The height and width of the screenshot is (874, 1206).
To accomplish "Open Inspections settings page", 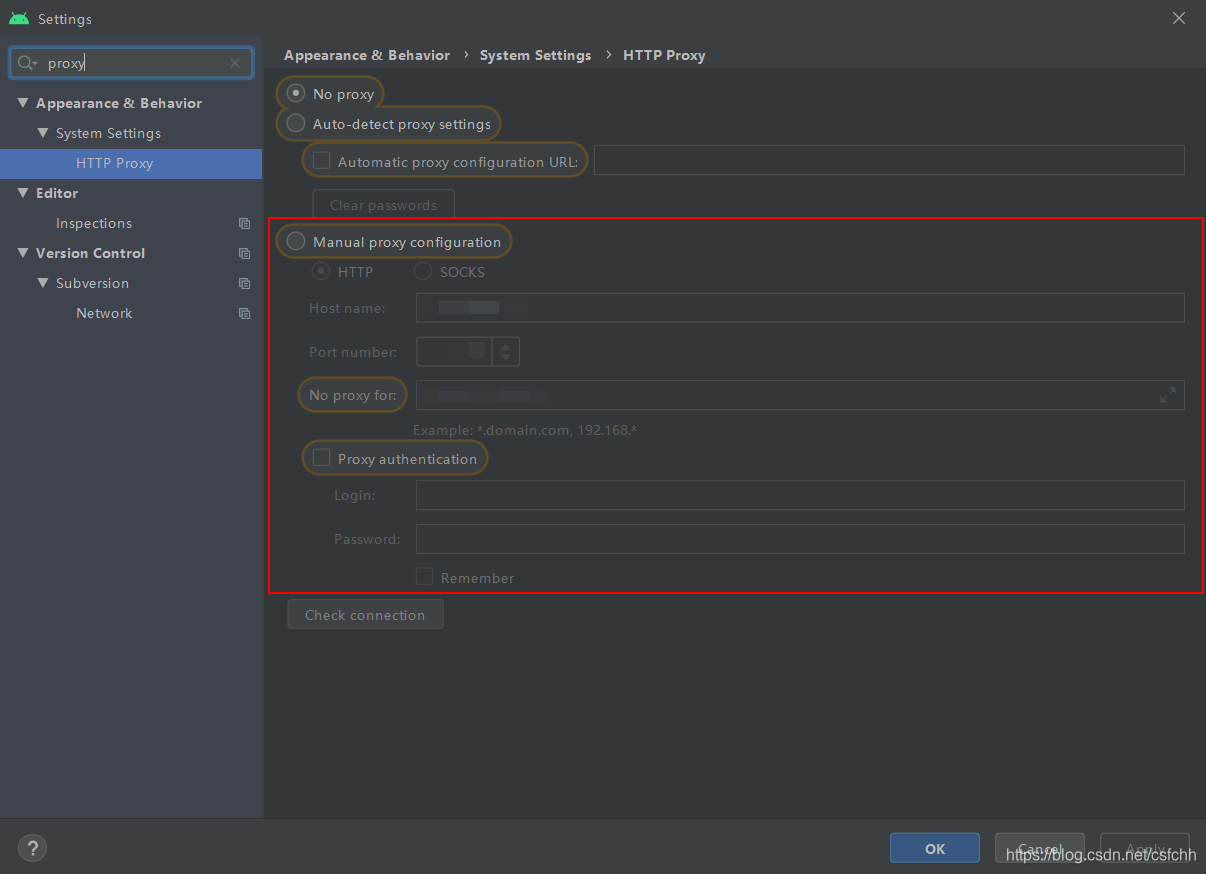I will point(94,223).
